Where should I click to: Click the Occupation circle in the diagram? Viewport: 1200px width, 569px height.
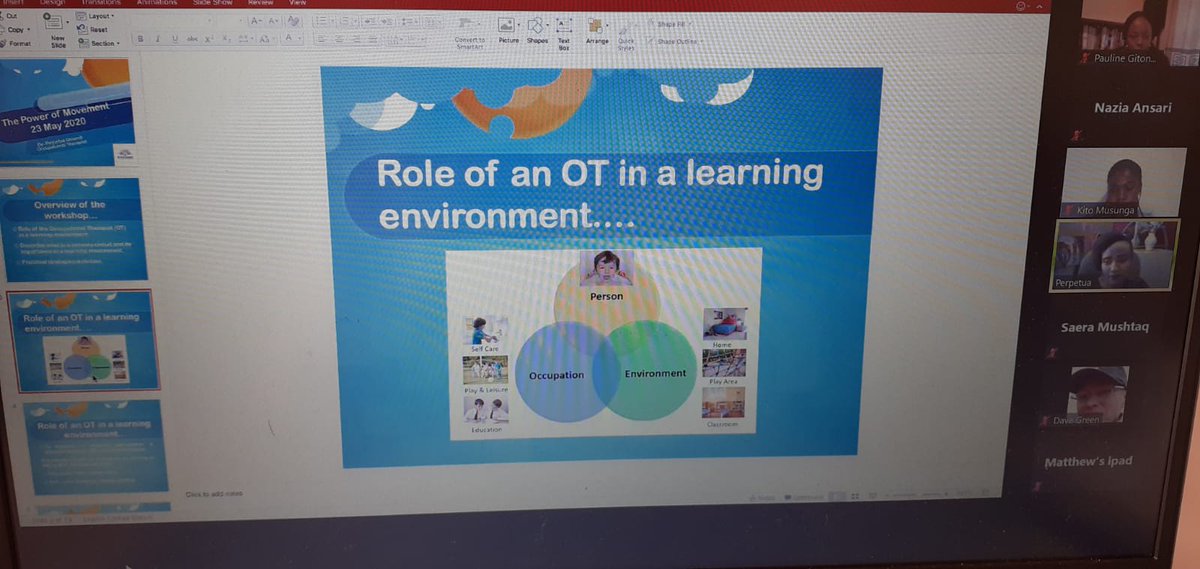click(565, 374)
